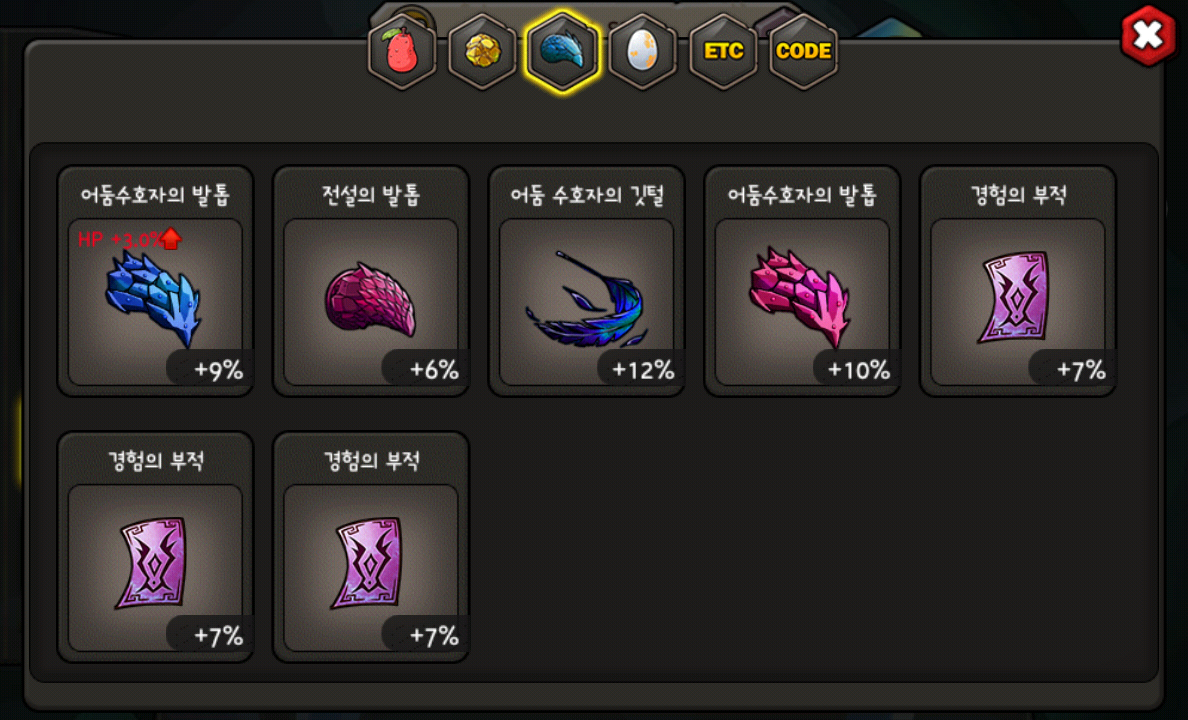The height and width of the screenshot is (720, 1188).
Task: Click the +9% badge on blue claw
Action: pyautogui.click(x=211, y=369)
